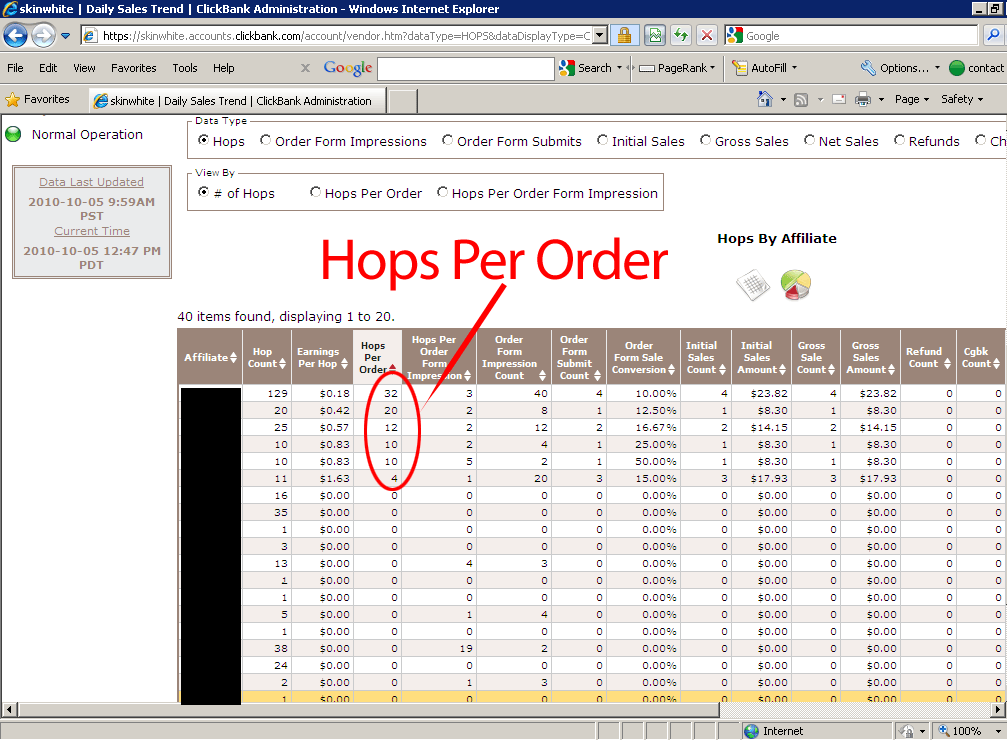Click the printer icon in the command bar
The width and height of the screenshot is (1007, 740).
coord(863,99)
